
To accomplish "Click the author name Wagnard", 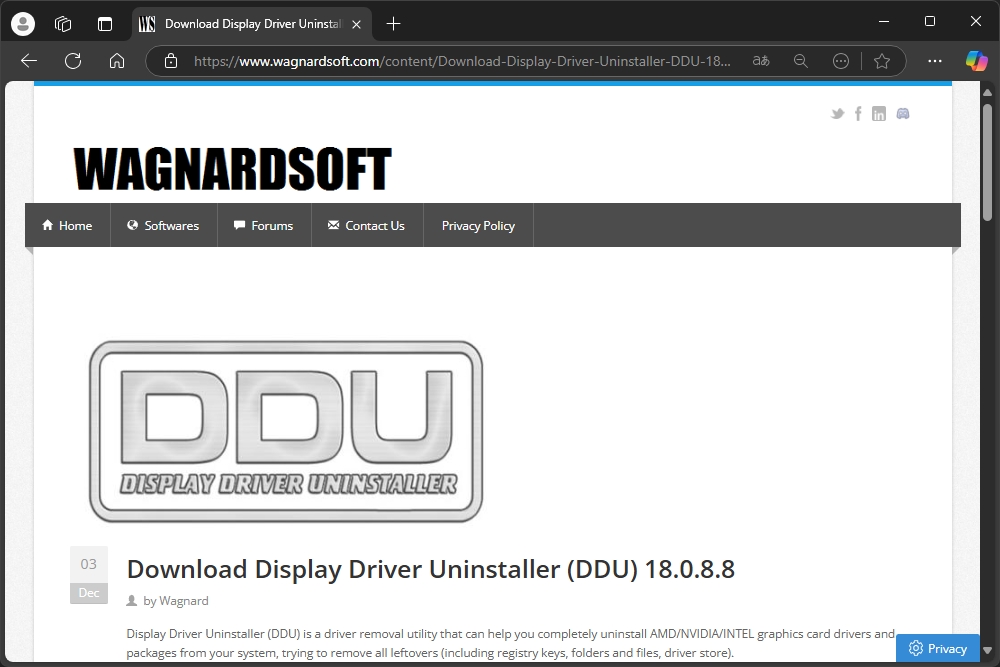I will point(184,601).
